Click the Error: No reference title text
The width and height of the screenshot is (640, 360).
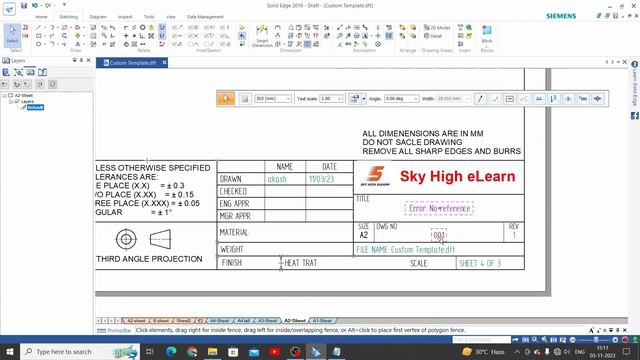[439, 209]
